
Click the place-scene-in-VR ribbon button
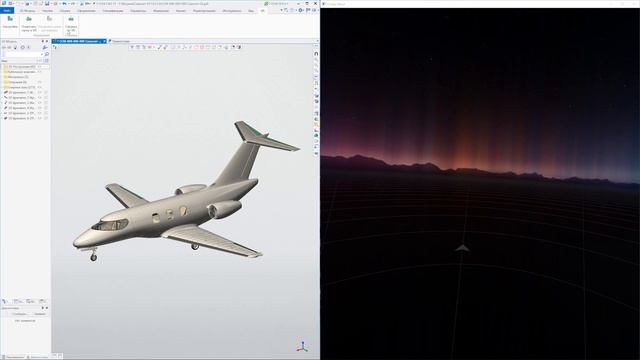click(x=29, y=24)
